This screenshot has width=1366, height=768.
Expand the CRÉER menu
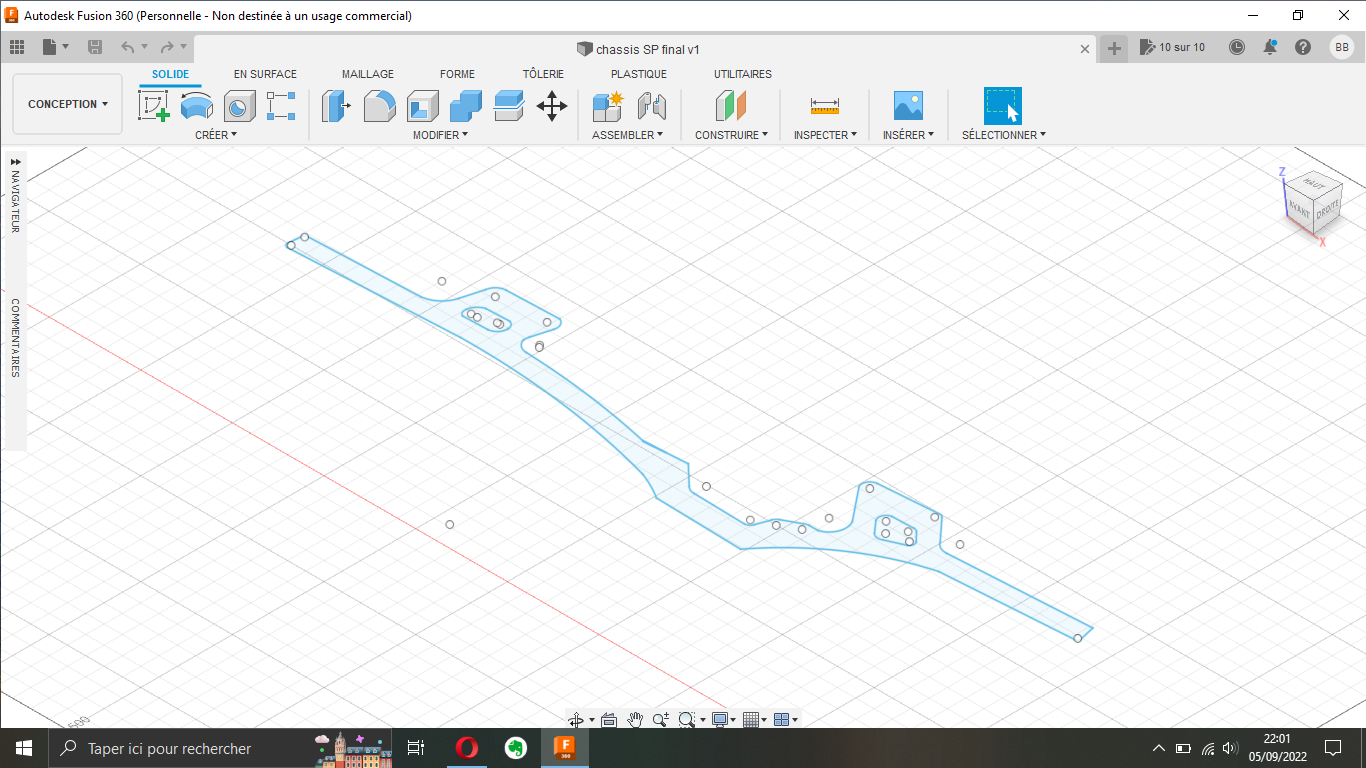[x=216, y=135]
